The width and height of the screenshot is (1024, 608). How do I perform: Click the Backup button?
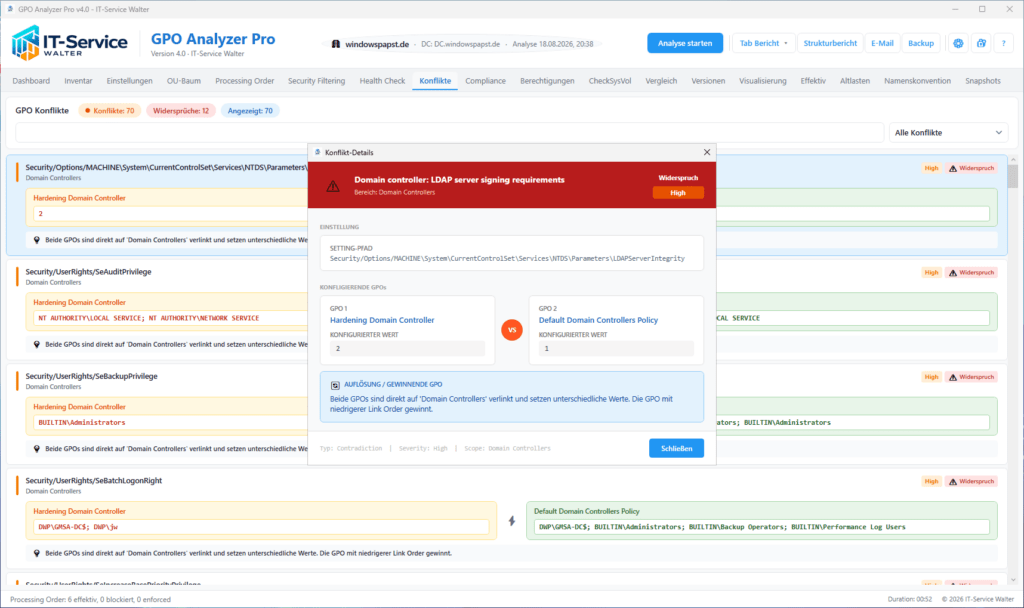pyautogui.click(x=921, y=43)
